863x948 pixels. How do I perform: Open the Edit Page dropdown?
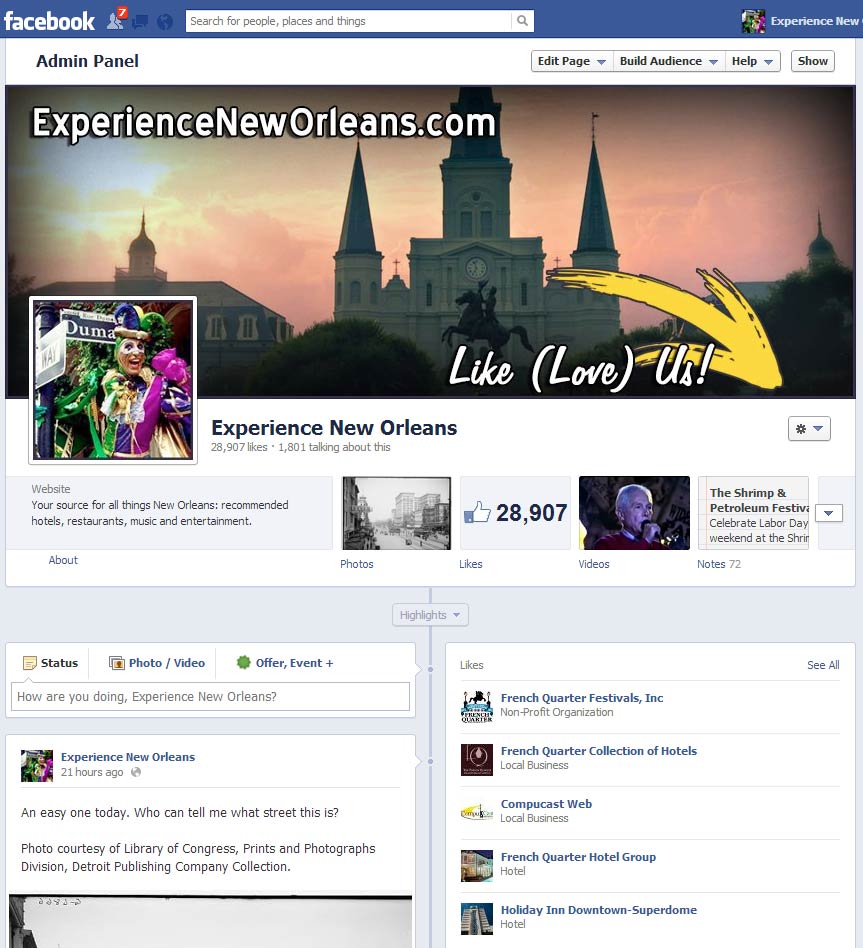pyautogui.click(x=572, y=61)
